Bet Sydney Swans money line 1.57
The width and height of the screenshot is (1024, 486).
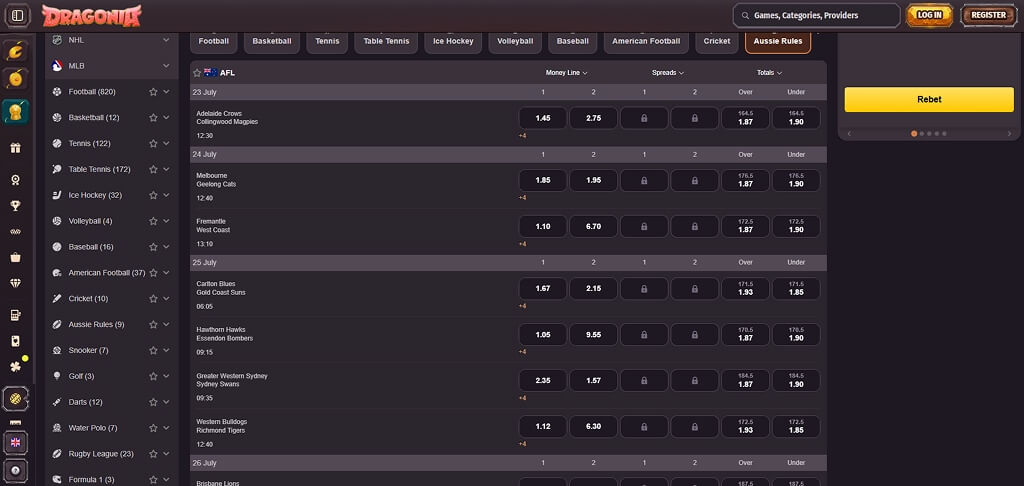[x=594, y=380]
